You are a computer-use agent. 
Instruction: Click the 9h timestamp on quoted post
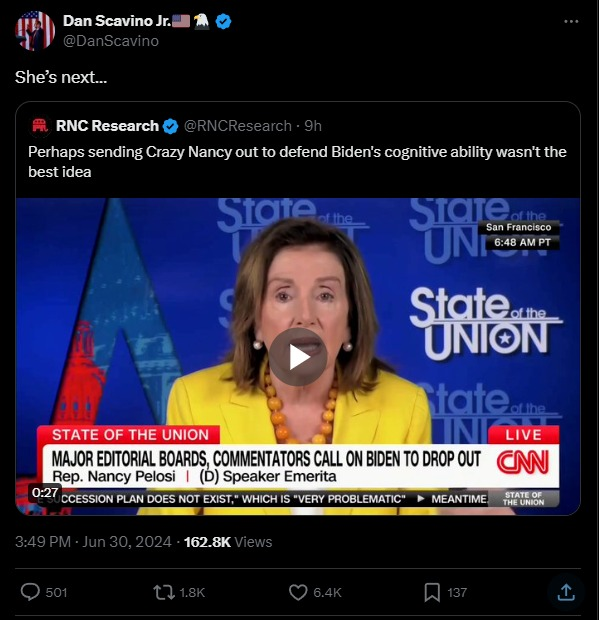coord(313,126)
